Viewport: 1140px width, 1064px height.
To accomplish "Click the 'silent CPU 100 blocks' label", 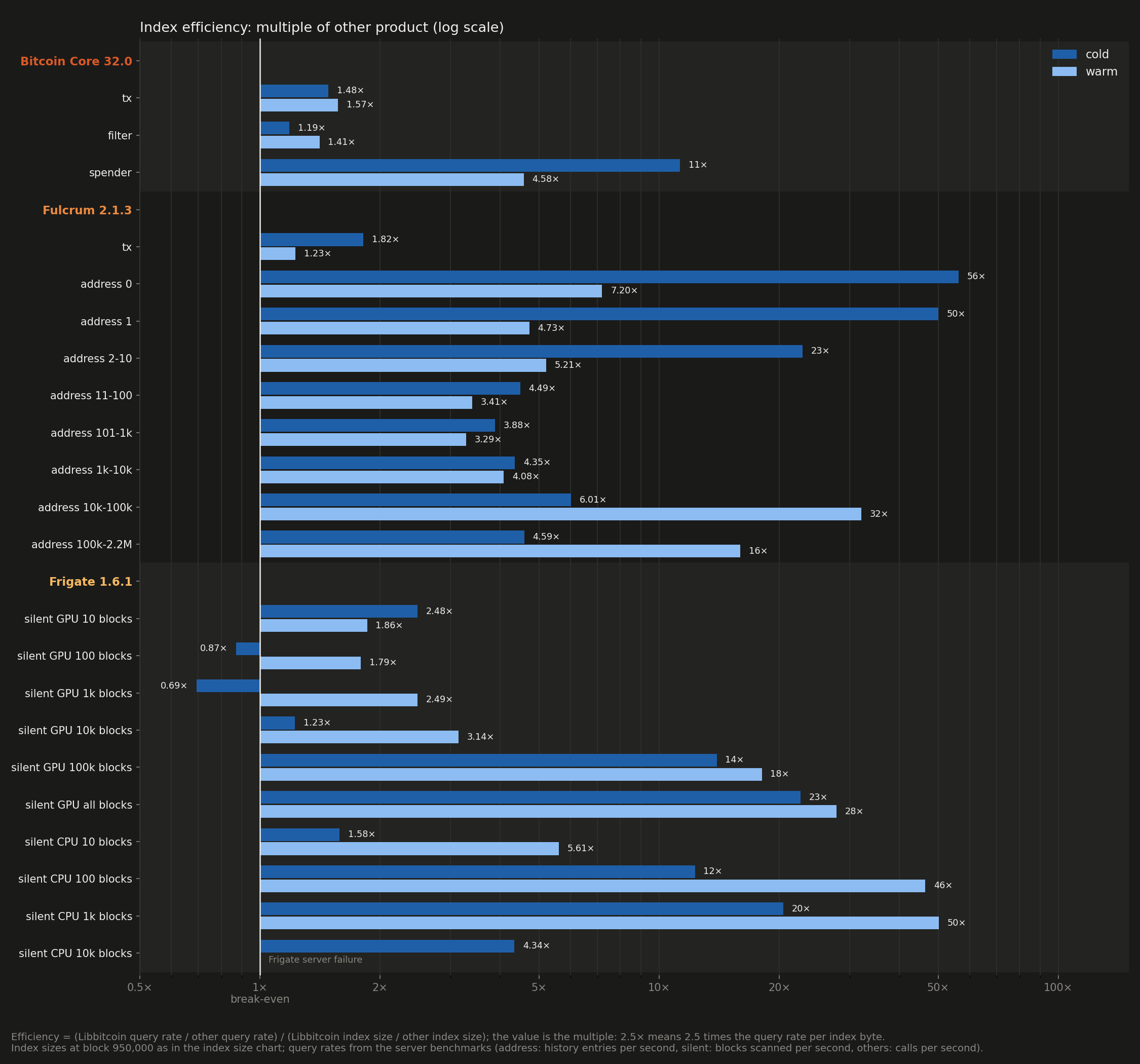I will coord(75,879).
